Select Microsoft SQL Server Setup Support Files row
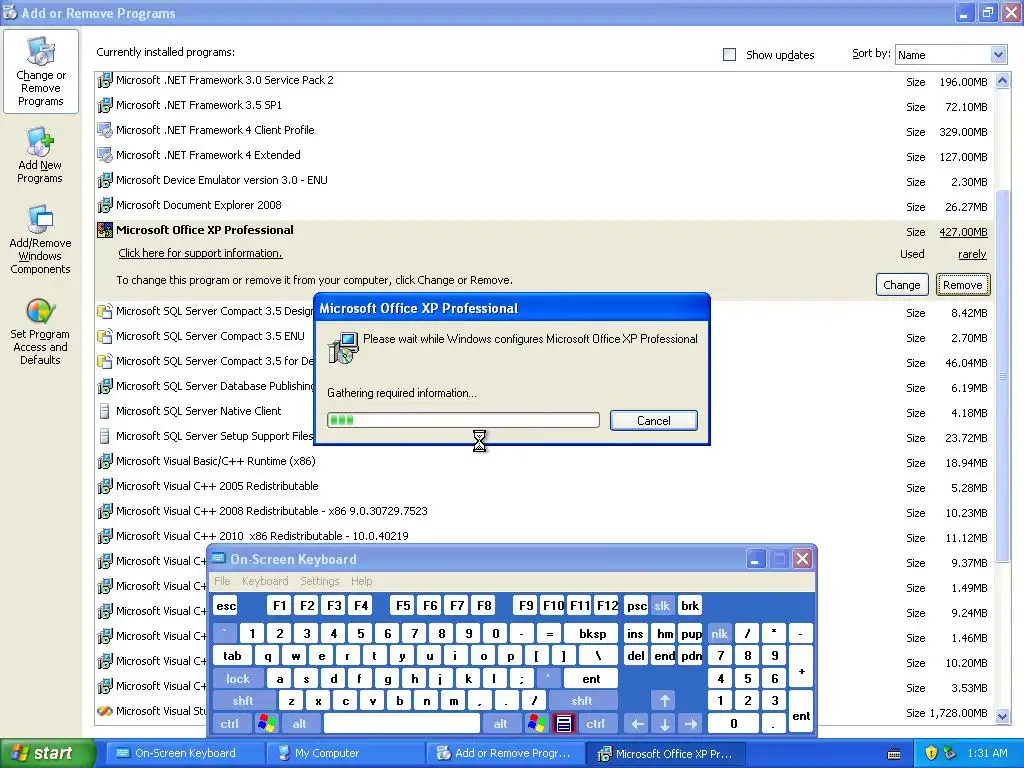Image resolution: width=1024 pixels, height=768 pixels. pyautogui.click(x=543, y=436)
